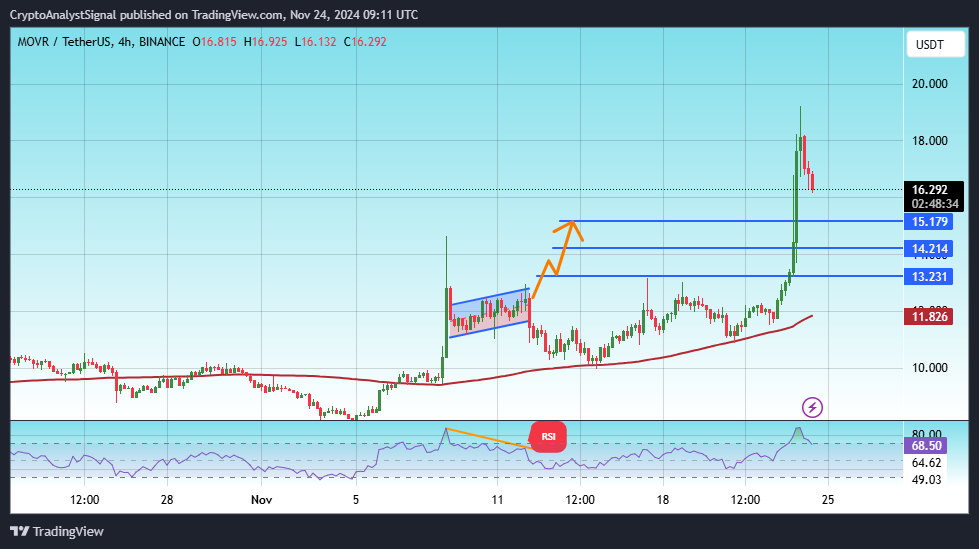The image size is (979, 549).
Task: Click the 28 date label on time axis
Action: click(x=167, y=500)
